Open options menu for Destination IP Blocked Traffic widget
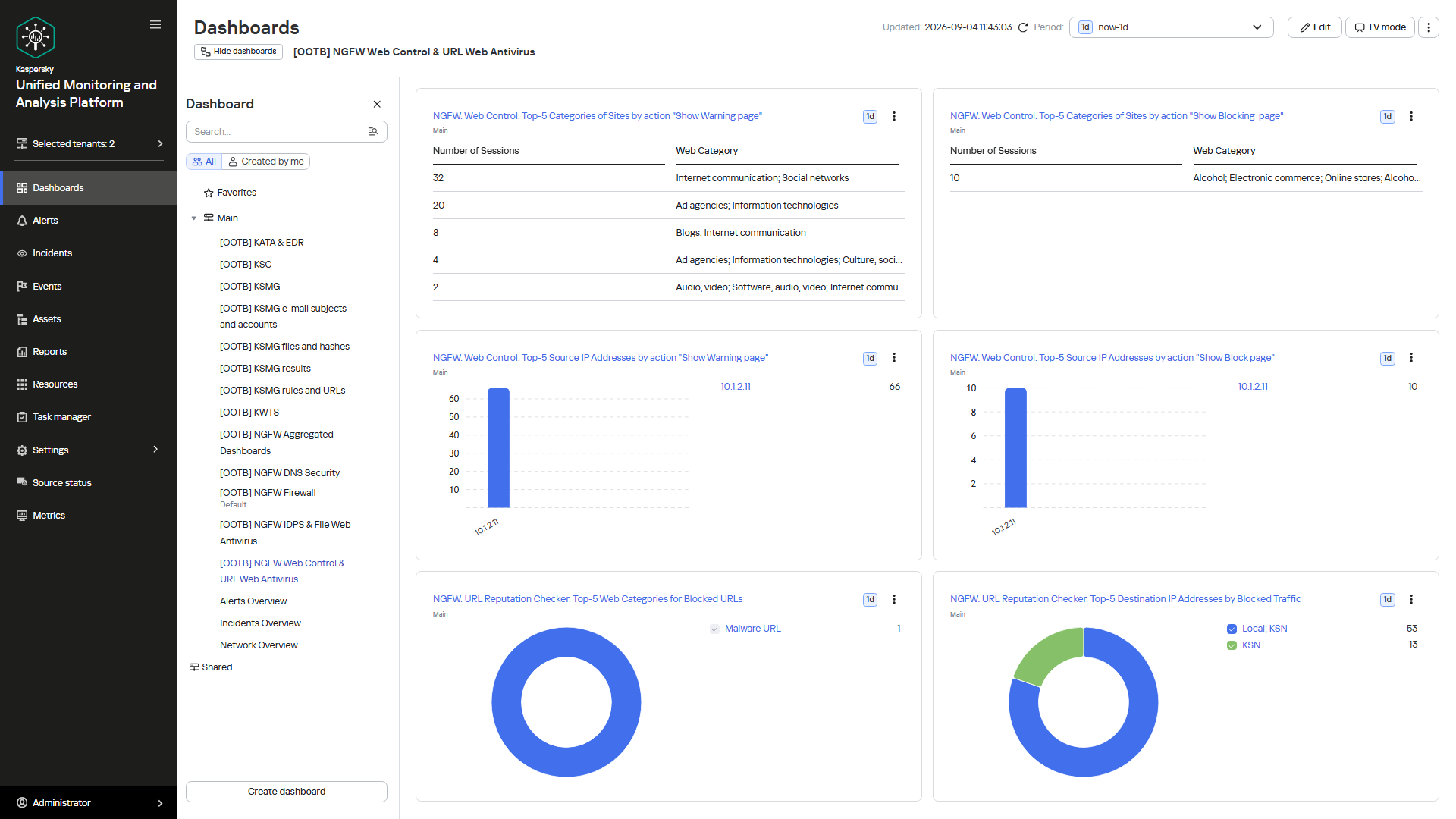The height and width of the screenshot is (819, 1456). (x=1411, y=599)
